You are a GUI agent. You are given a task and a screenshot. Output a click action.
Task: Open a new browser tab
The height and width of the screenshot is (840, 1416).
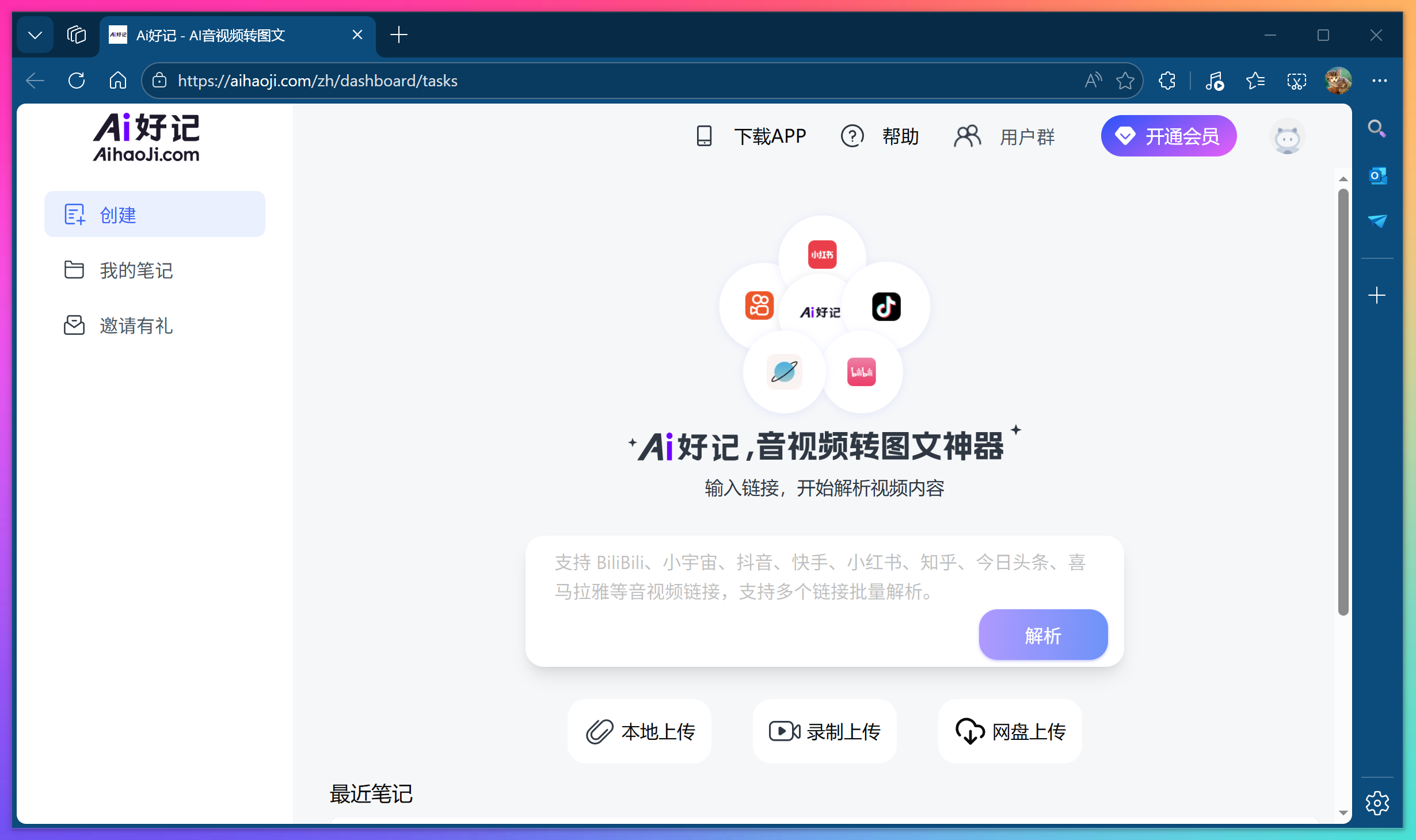(x=399, y=35)
